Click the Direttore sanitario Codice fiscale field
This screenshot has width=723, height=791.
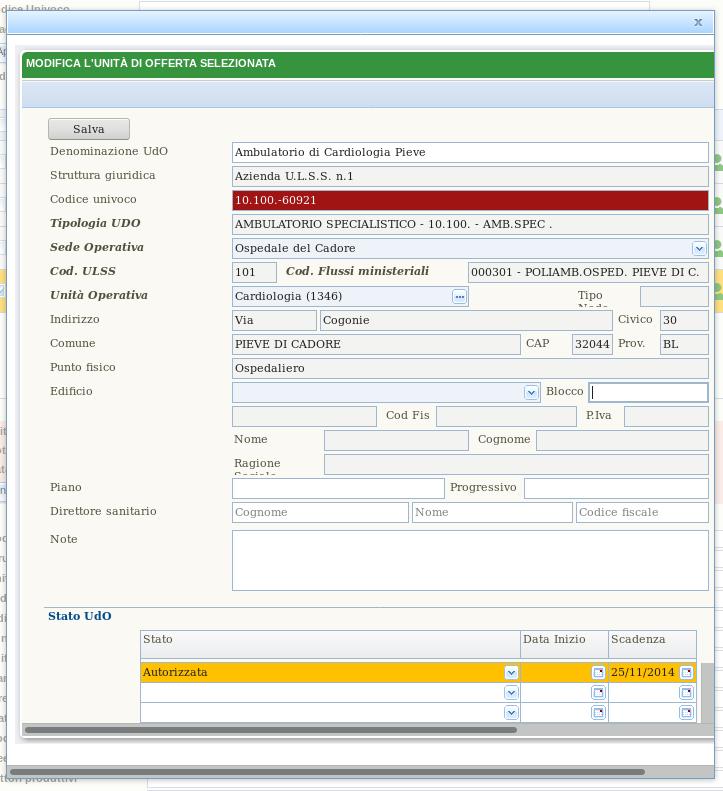tap(642, 513)
